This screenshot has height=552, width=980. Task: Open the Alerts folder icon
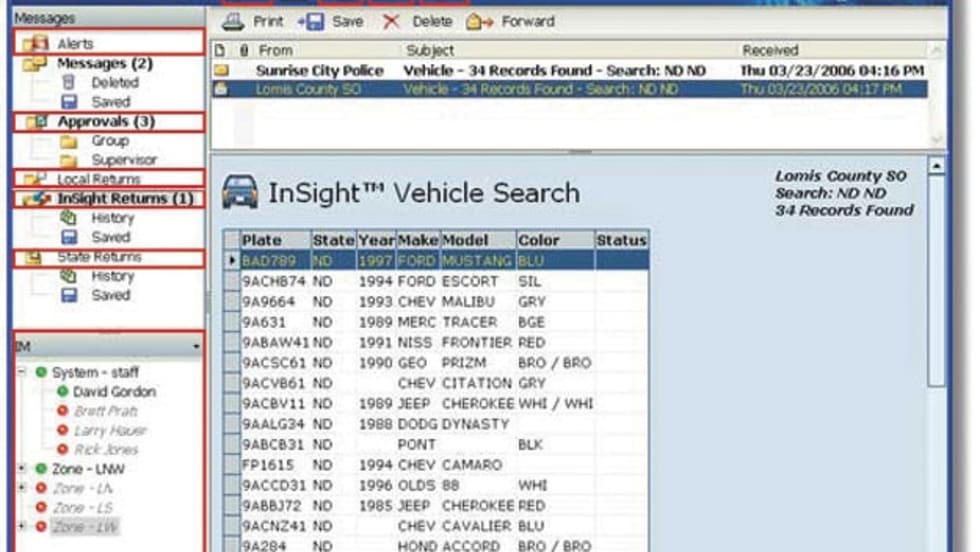[x=36, y=43]
